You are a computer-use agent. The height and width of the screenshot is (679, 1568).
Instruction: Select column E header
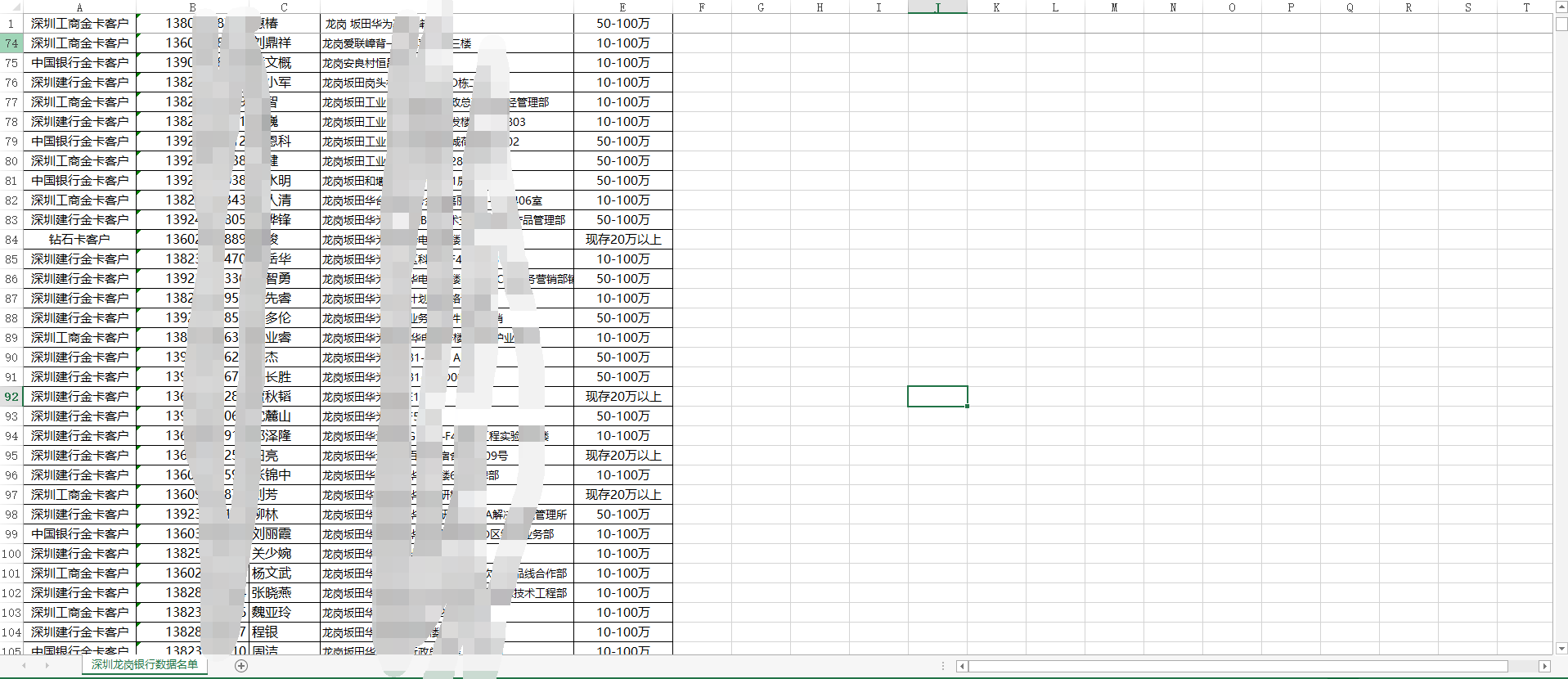pyautogui.click(x=622, y=7)
